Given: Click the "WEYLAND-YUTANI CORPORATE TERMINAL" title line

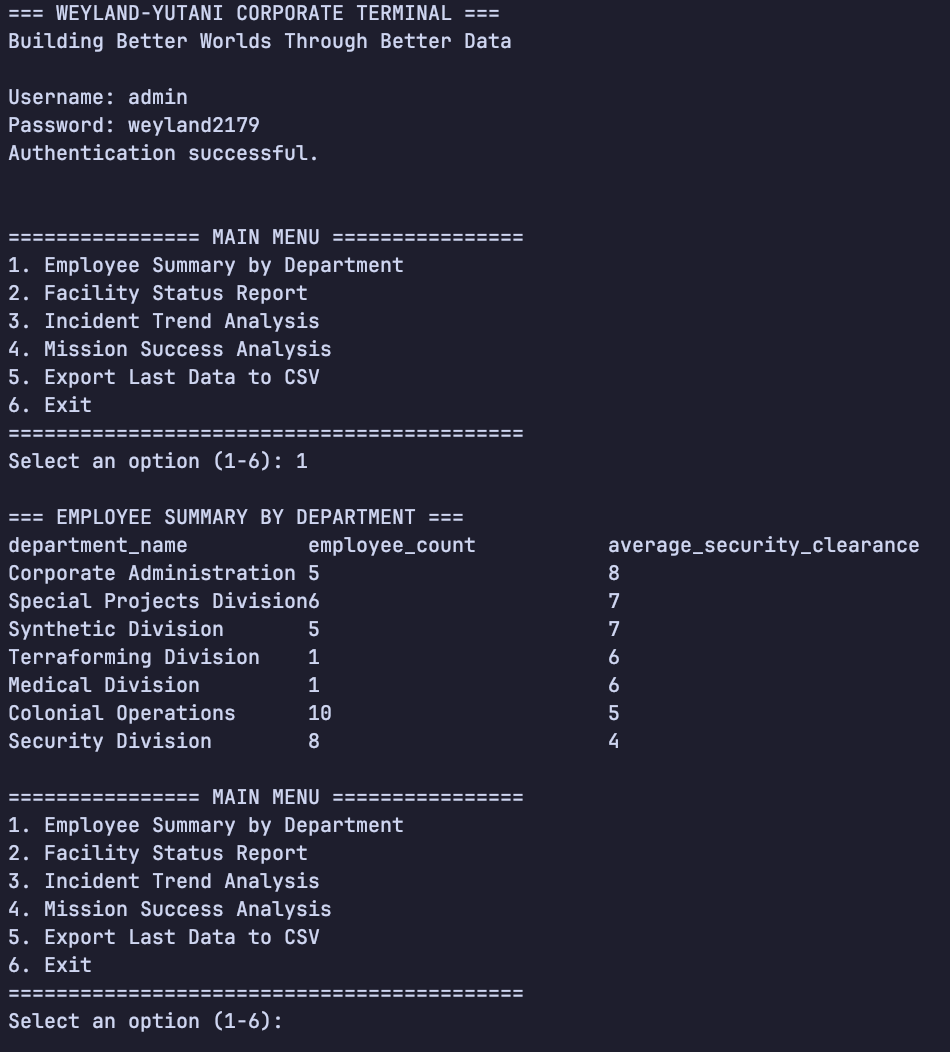Looking at the screenshot, I should click(254, 13).
